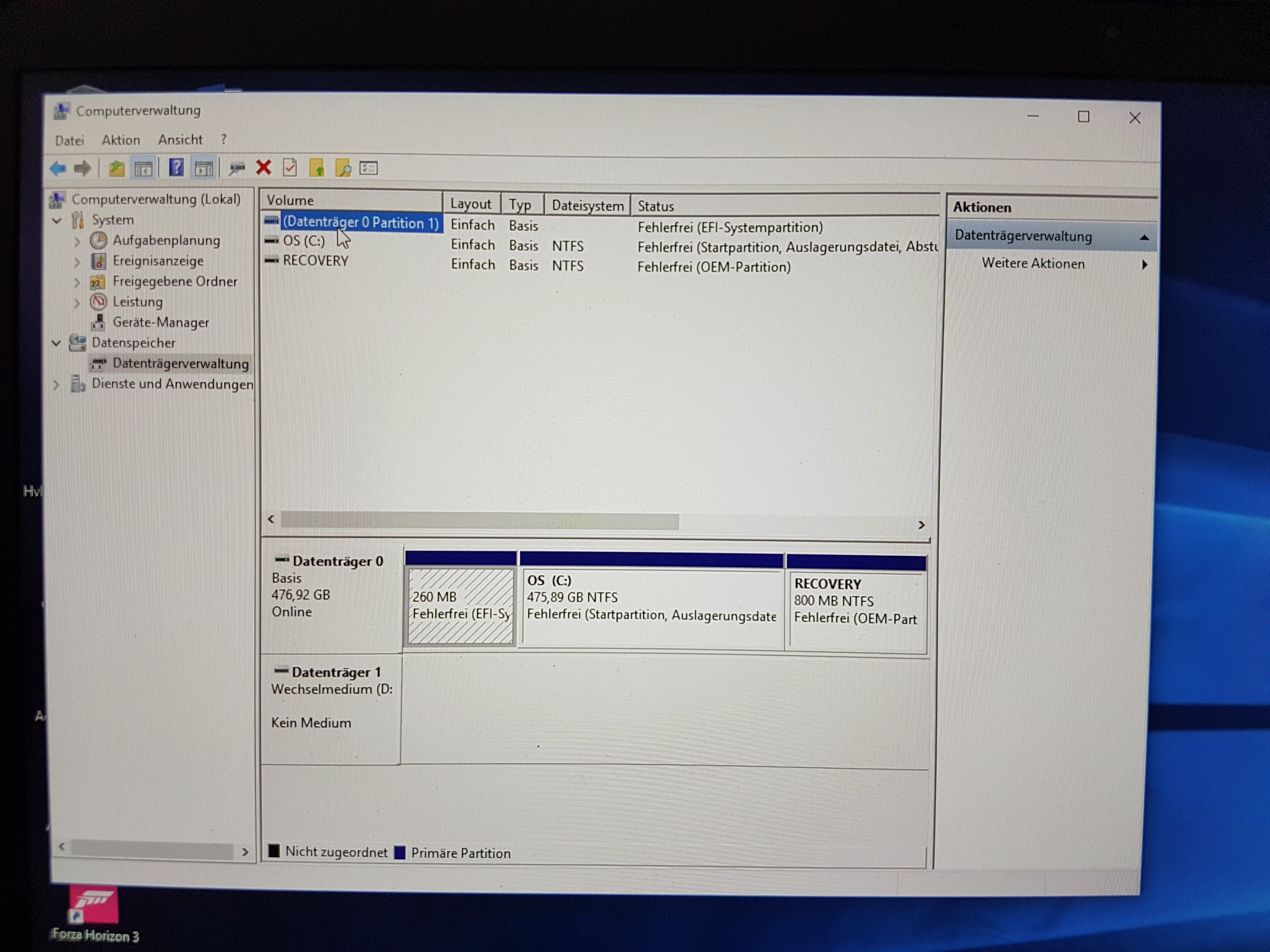Click the blue Help question mark icon
Viewport: 1270px width, 952px height.
coord(176,168)
